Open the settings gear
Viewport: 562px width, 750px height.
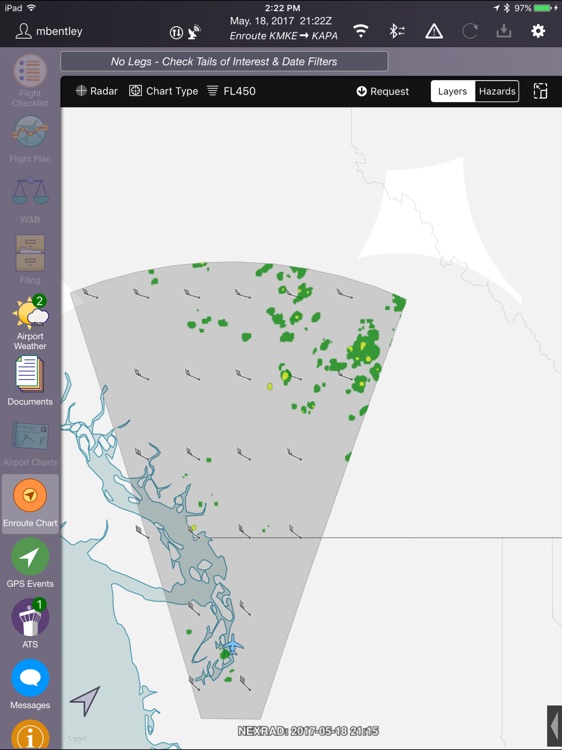point(538,31)
